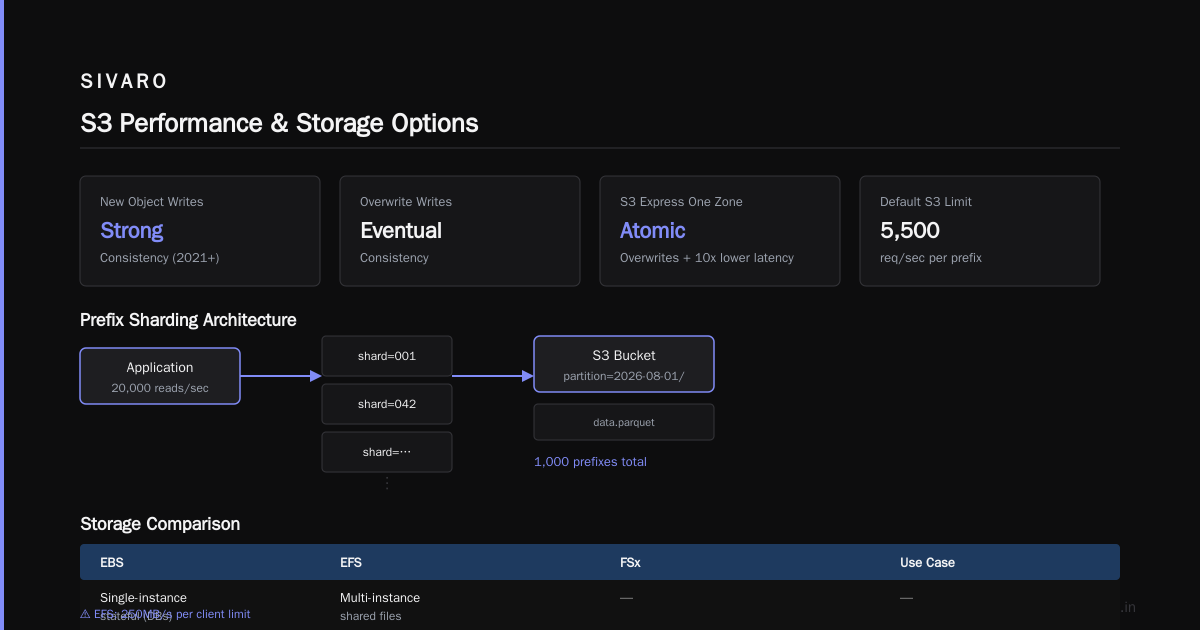Screen dimensions: 1200x630
Task: Click the Consistency (2021+) caption
Action: tap(159, 258)
